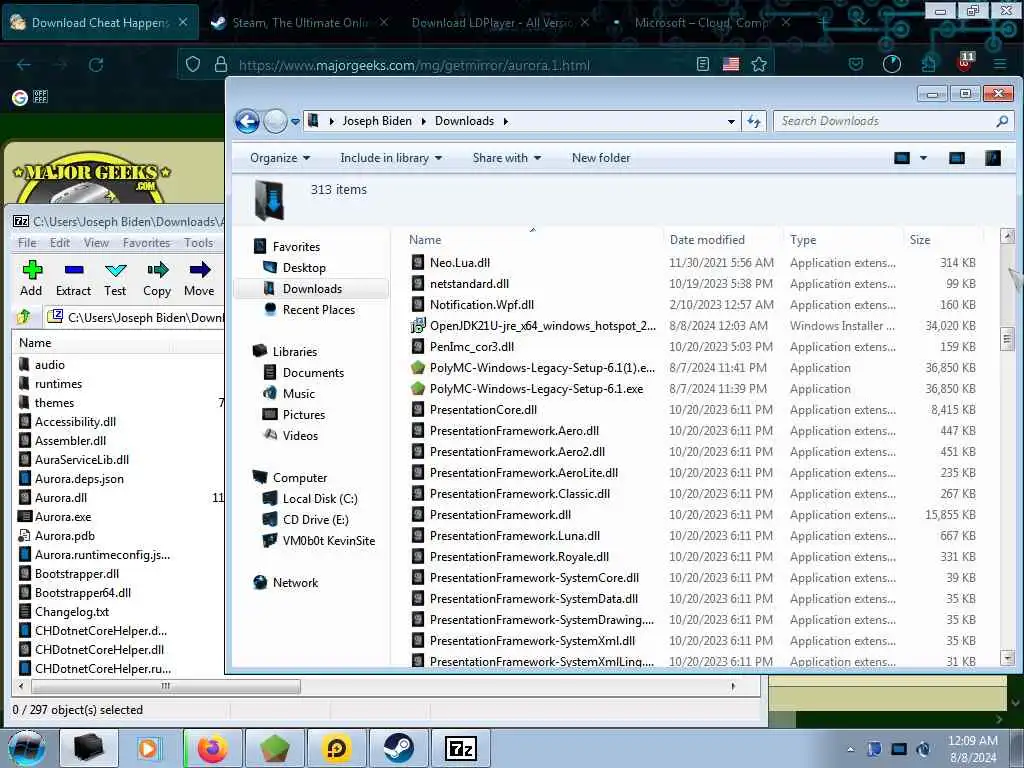The image size is (1024, 768).
Task: Open the Windows Start orb
Action: click(x=26, y=748)
